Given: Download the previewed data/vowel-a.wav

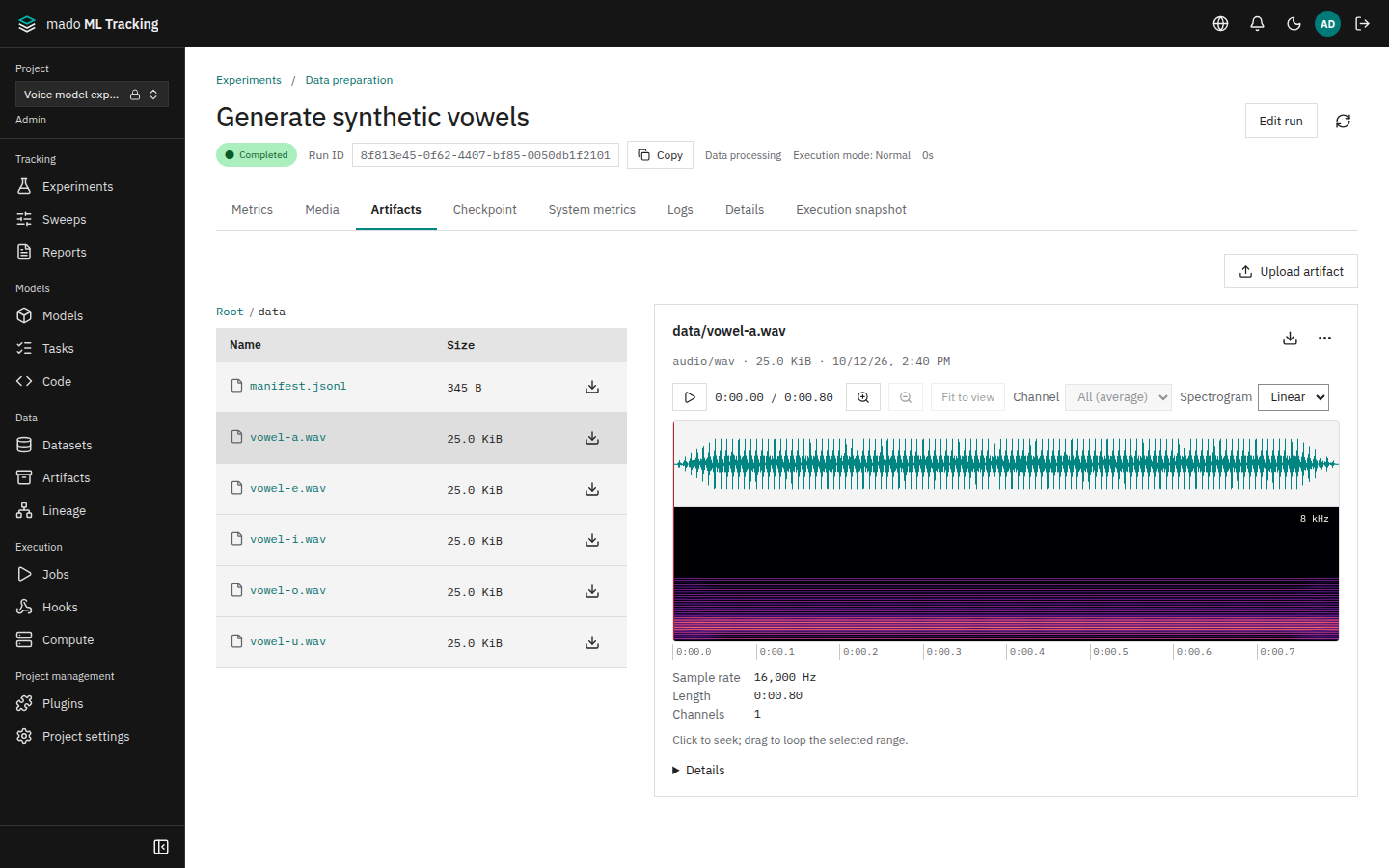Looking at the screenshot, I should 1290,339.
